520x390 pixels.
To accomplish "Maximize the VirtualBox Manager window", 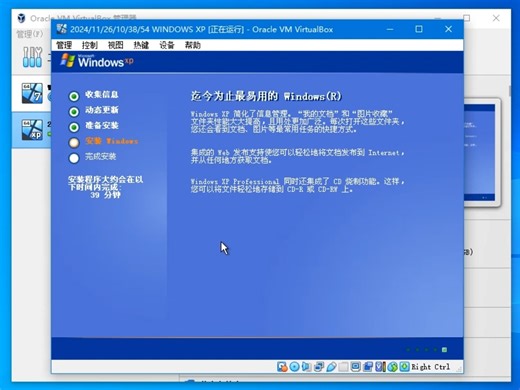I will (x=467, y=18).
